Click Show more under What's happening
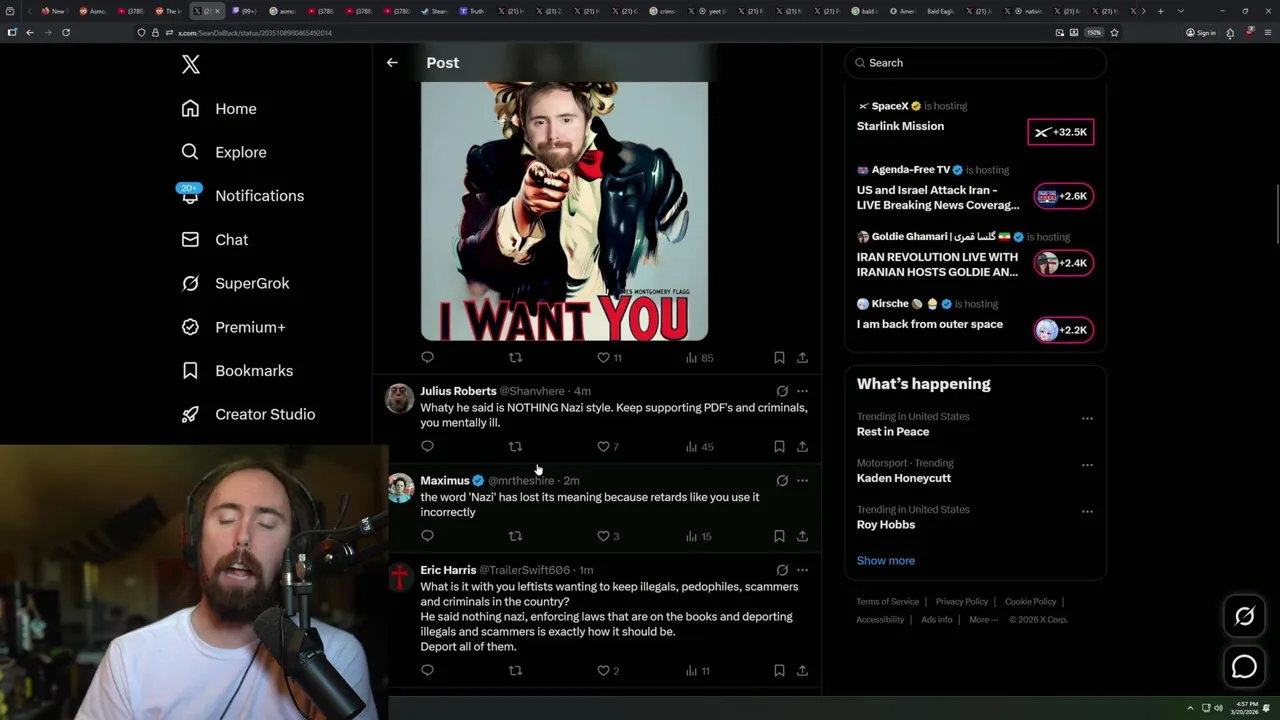The width and height of the screenshot is (1280, 720). (x=886, y=561)
